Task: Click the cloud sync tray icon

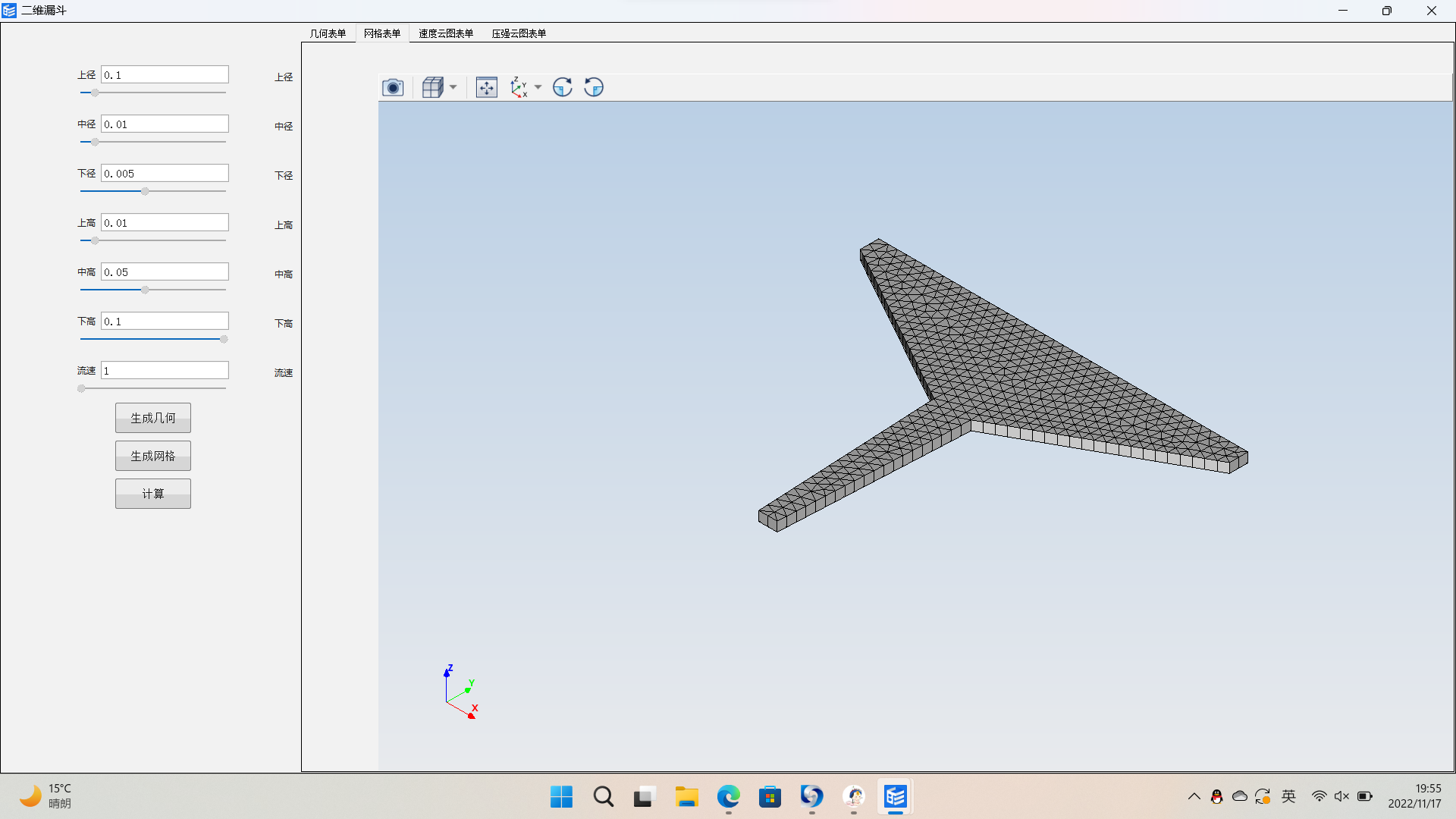Action: click(1240, 796)
